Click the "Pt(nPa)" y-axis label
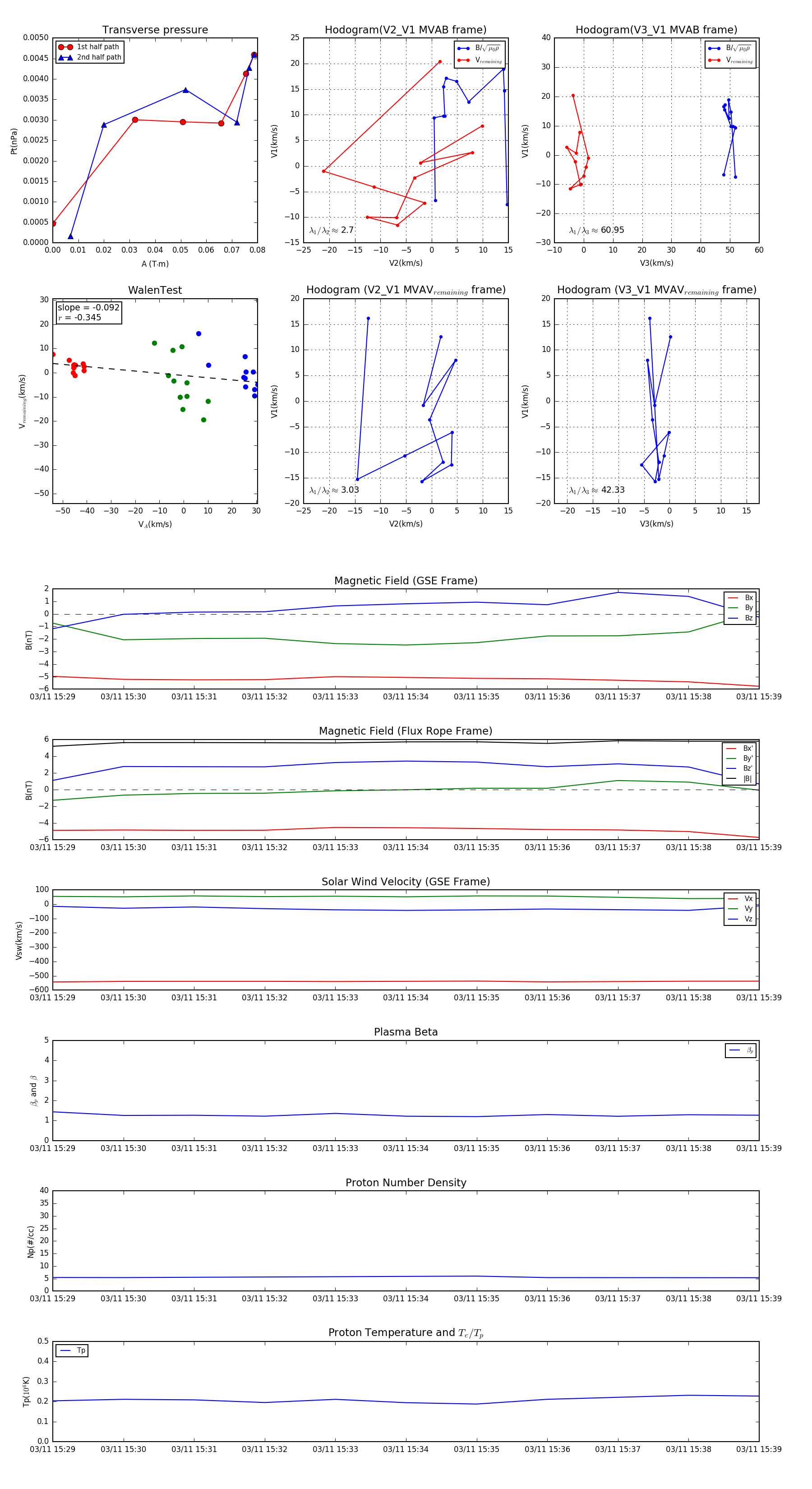This screenshot has height=1489, width=812. coord(14,141)
